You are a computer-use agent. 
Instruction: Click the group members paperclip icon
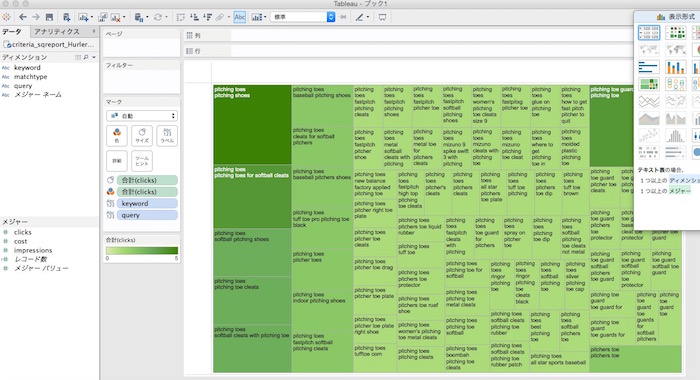(x=220, y=17)
